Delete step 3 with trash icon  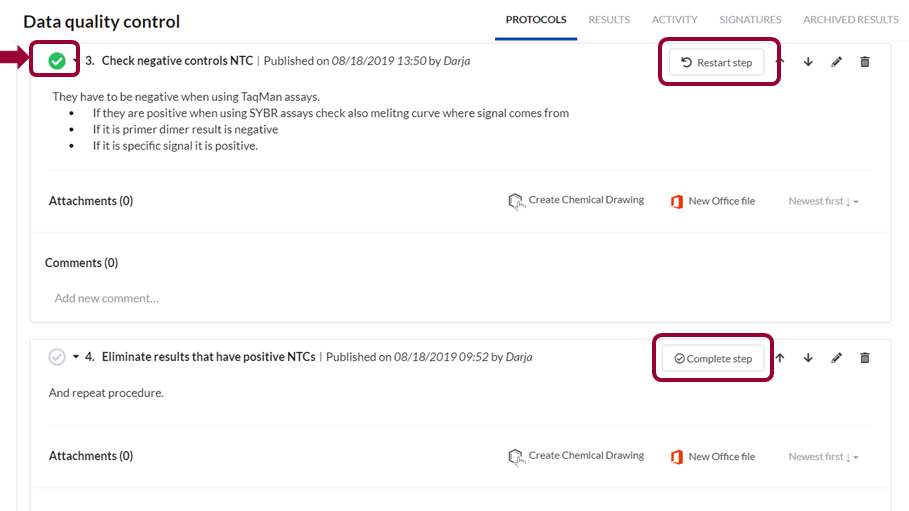pos(865,62)
